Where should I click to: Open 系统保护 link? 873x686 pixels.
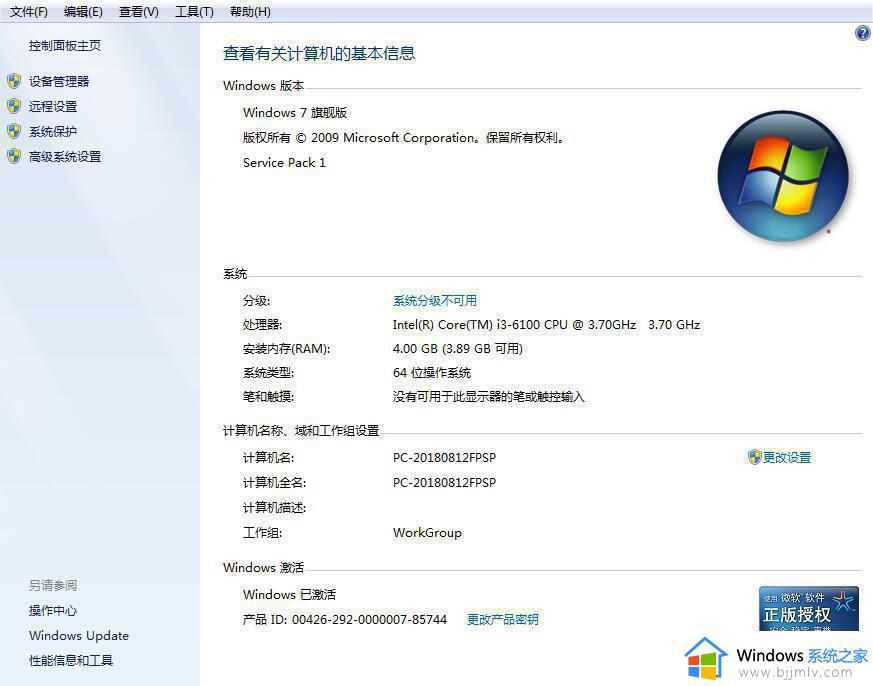[x=53, y=131]
